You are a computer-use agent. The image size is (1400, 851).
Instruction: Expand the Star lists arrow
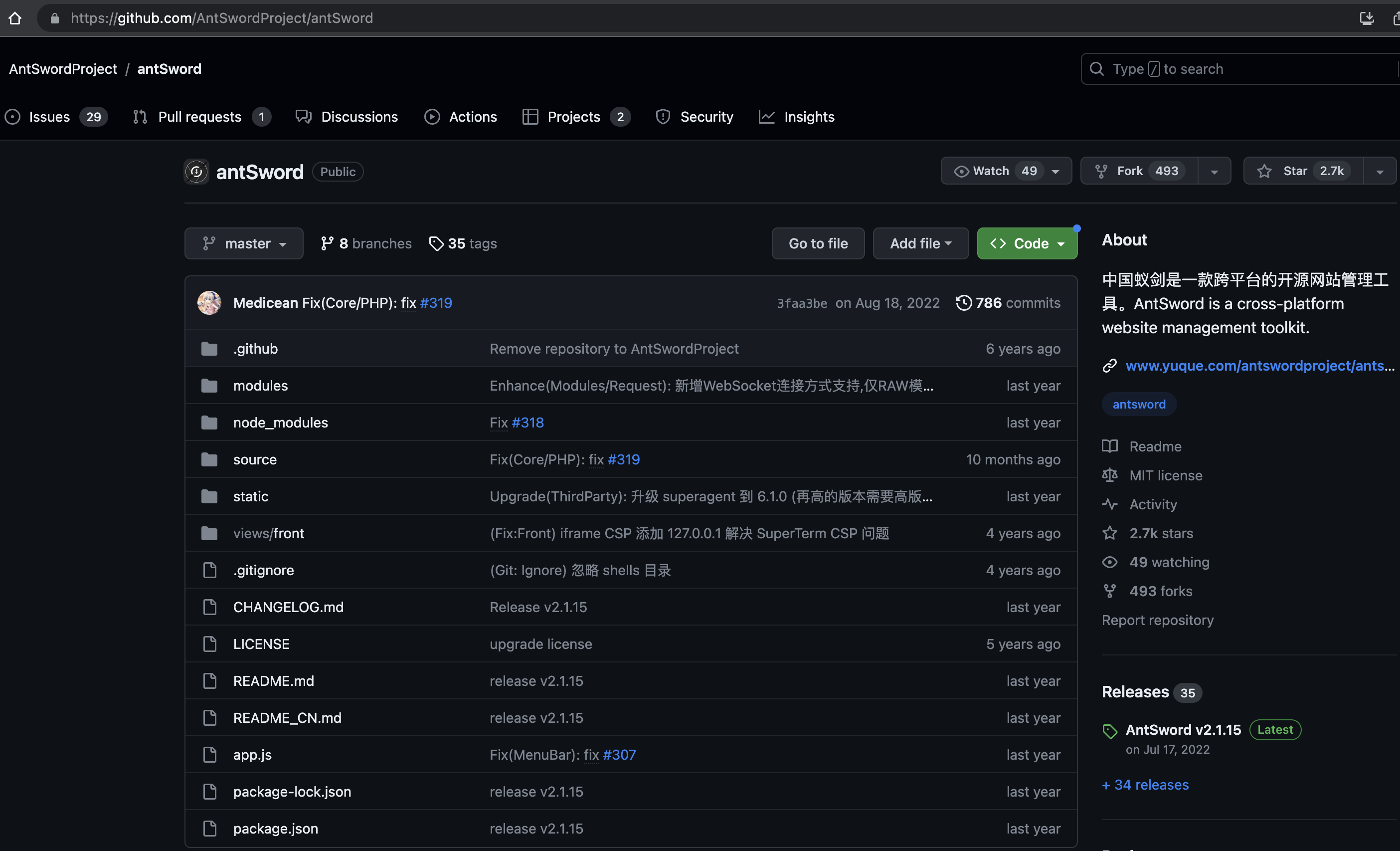tap(1380, 171)
